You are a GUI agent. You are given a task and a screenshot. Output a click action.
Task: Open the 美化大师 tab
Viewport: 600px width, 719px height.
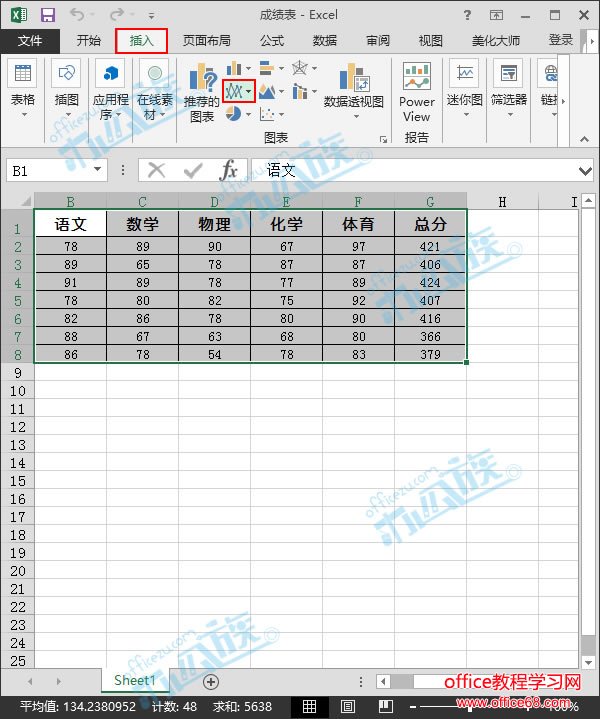coord(495,40)
